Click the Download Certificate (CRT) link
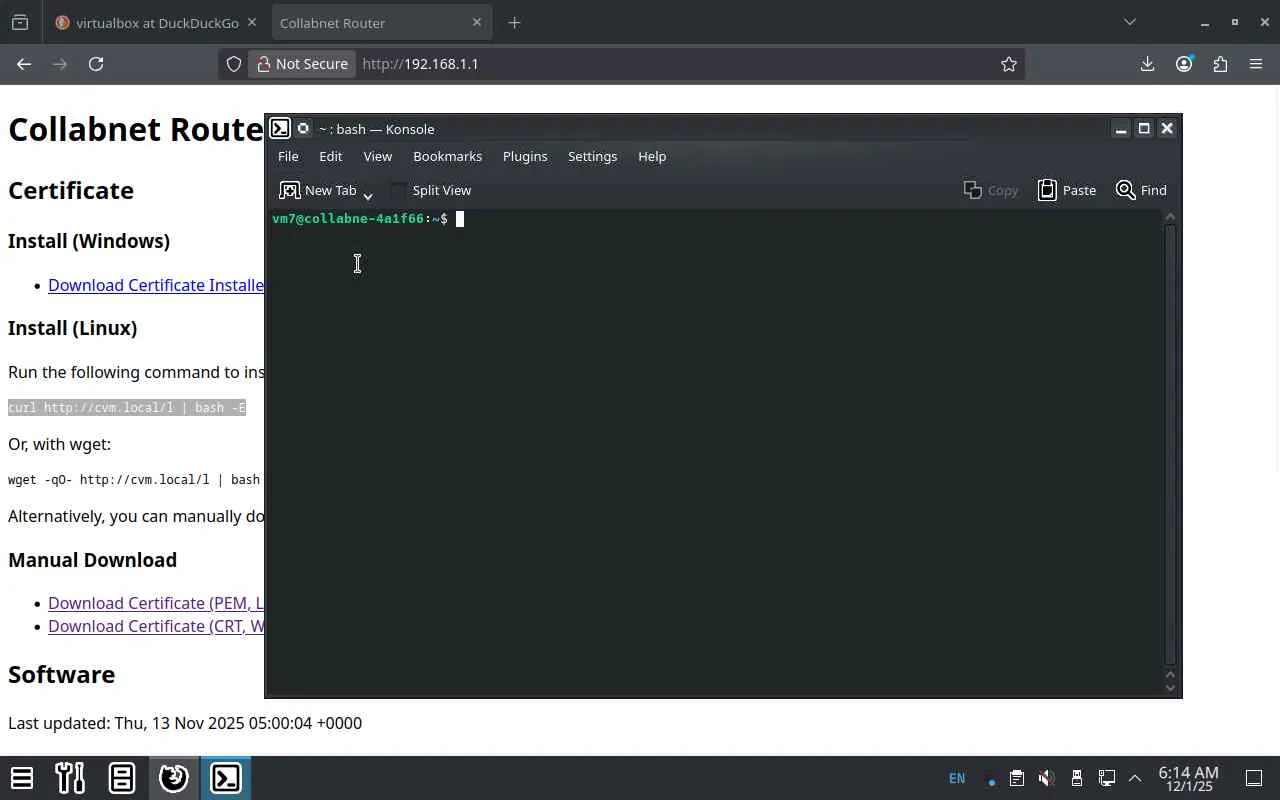The image size is (1280, 800). pos(156,626)
